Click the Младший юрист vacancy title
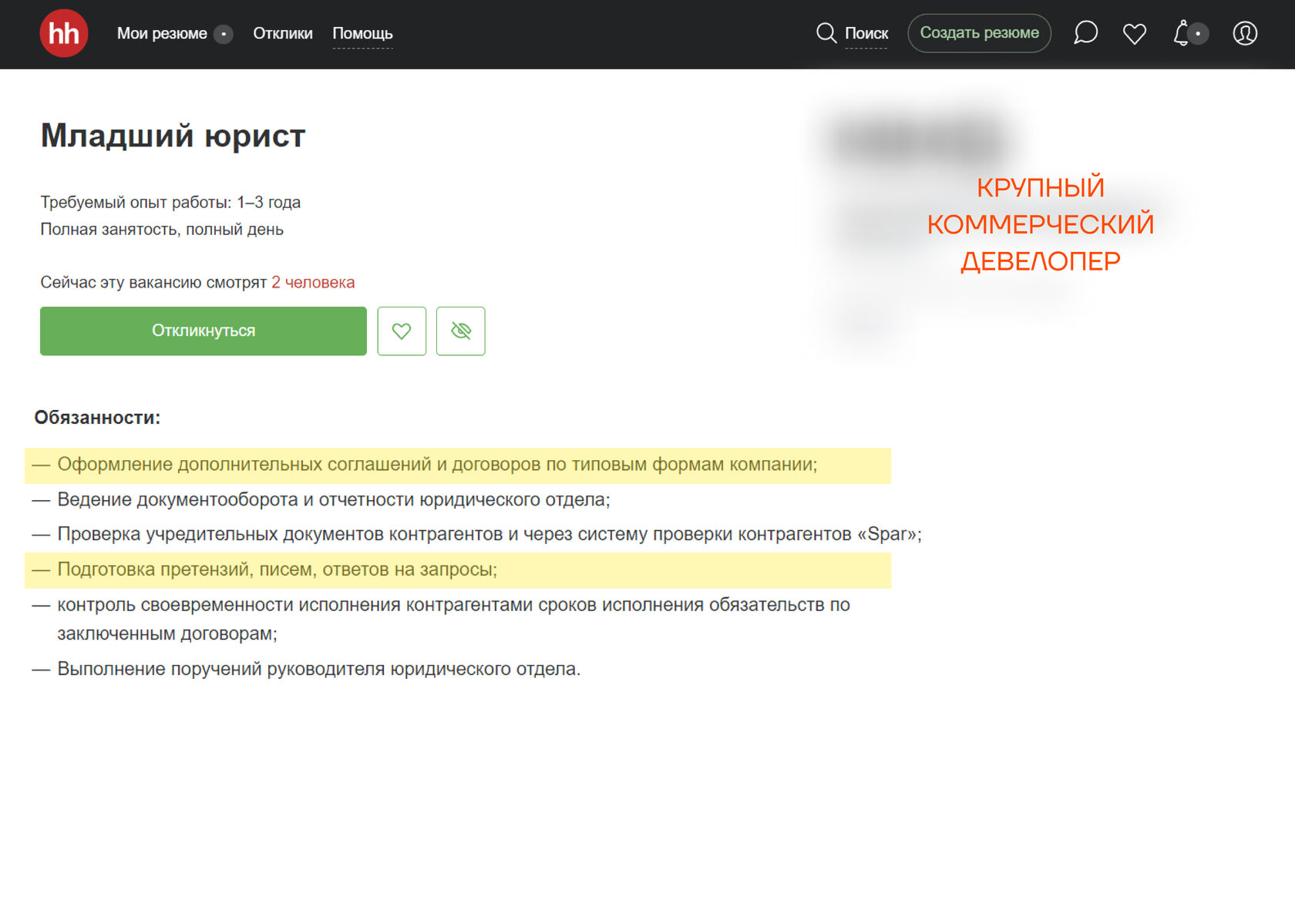 pyautogui.click(x=173, y=136)
